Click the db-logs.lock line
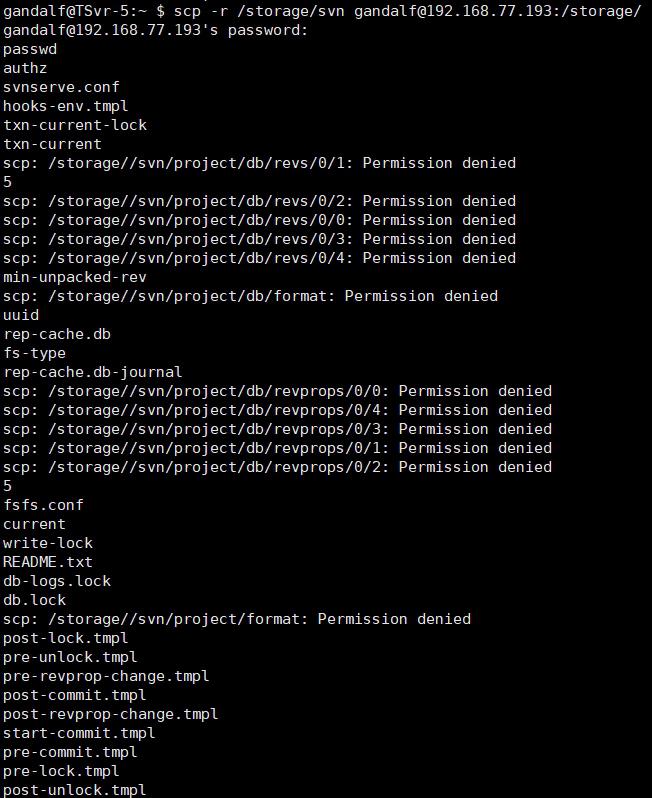Image resolution: width=652 pixels, height=798 pixels. [57, 581]
